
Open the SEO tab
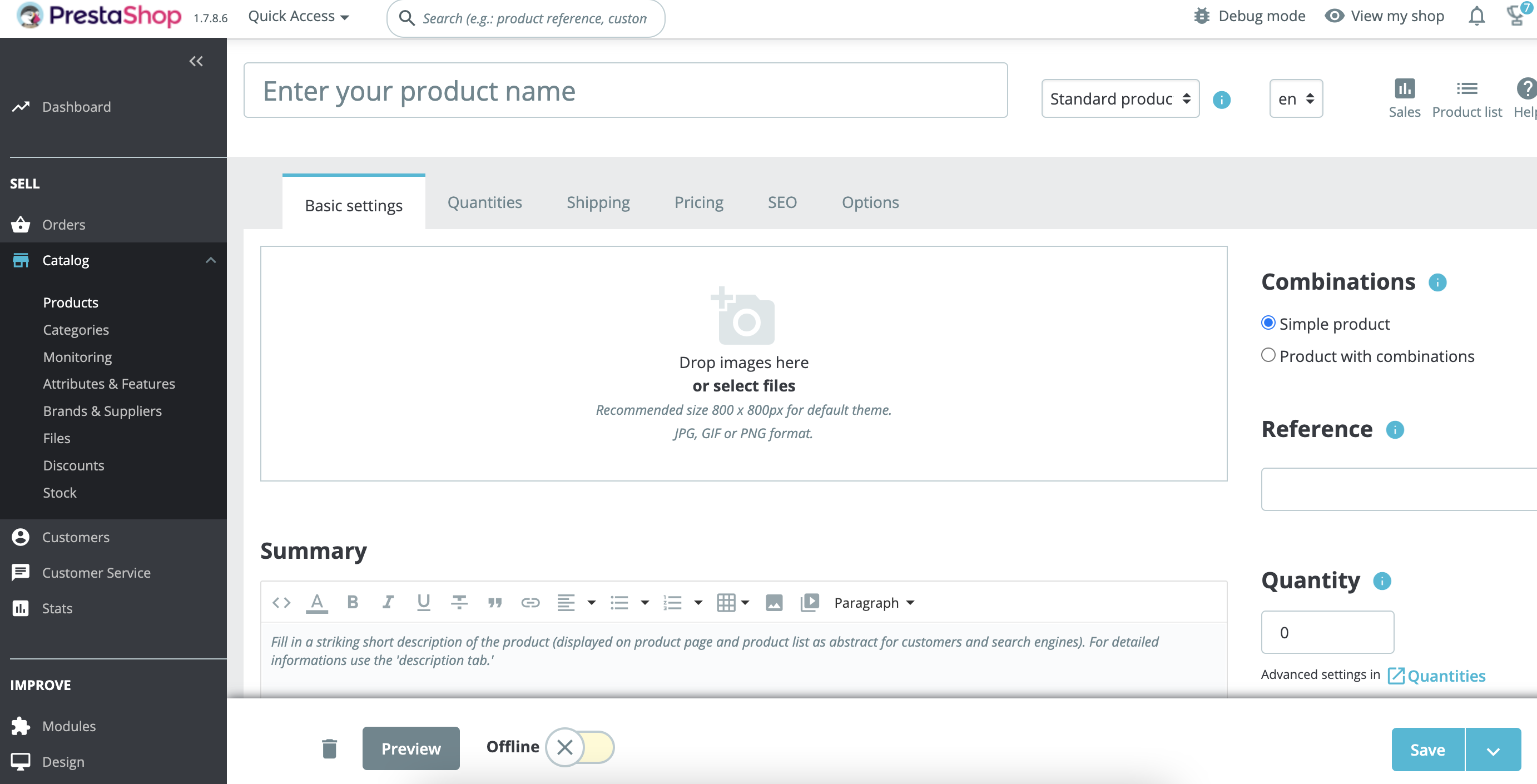pos(782,202)
